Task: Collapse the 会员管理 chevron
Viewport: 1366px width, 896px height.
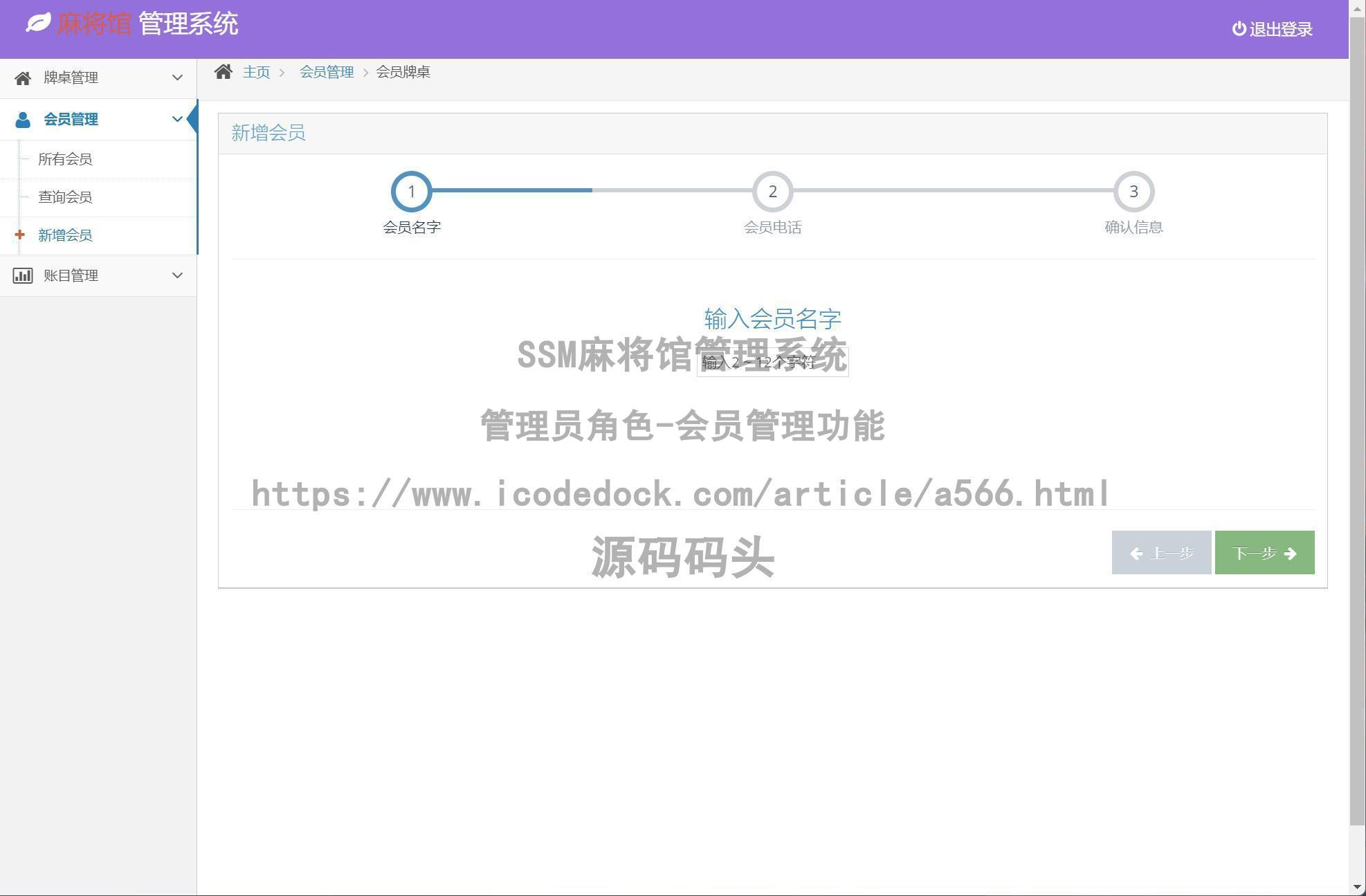Action: coord(177,119)
